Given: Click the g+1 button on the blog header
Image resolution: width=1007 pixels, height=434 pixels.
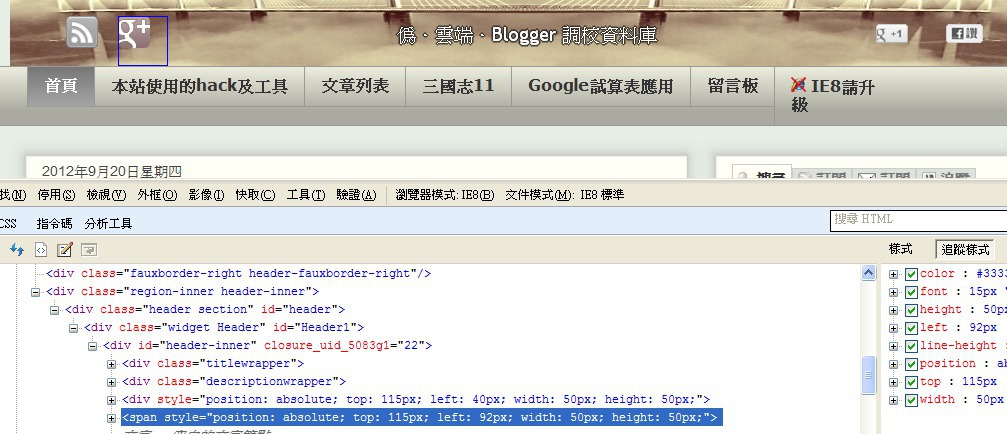Looking at the screenshot, I should [891, 33].
